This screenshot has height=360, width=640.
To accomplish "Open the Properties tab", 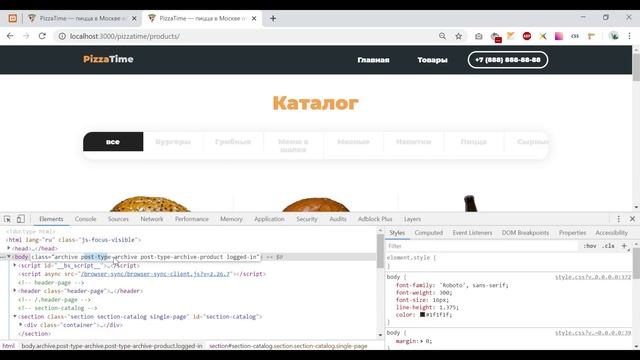I will pyautogui.click(x=572, y=233).
